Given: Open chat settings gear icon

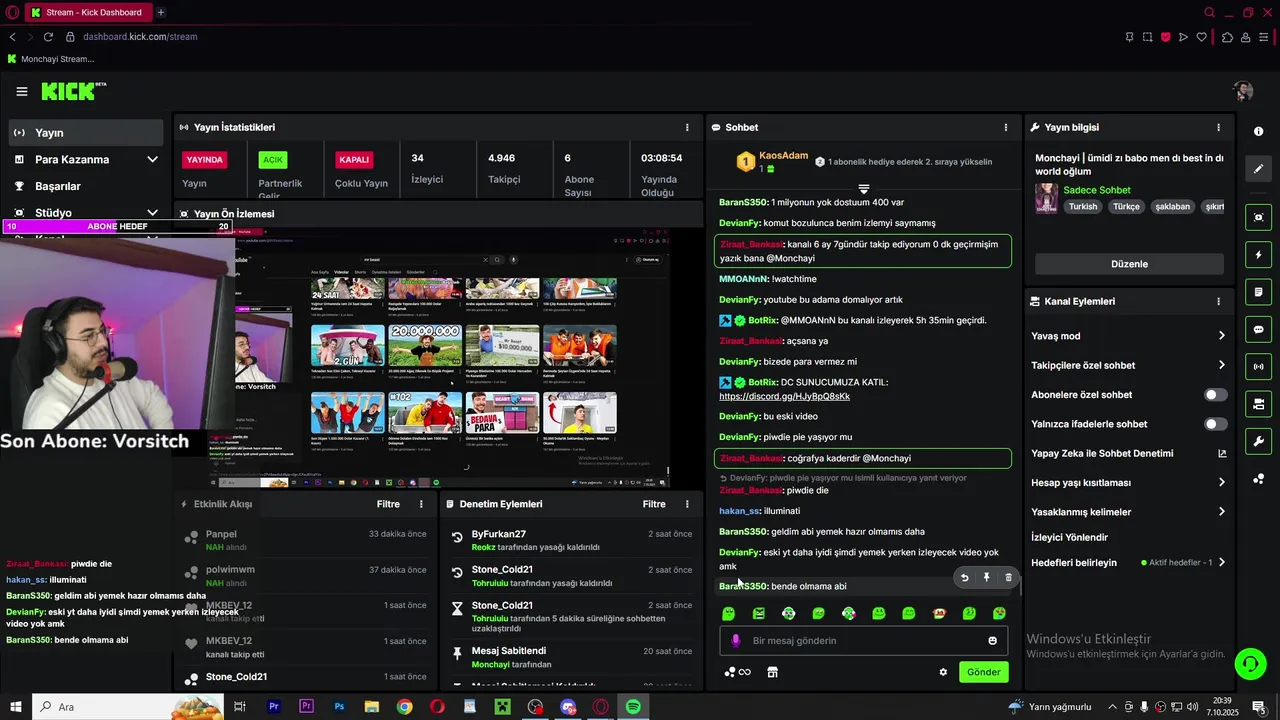Looking at the screenshot, I should click(943, 672).
